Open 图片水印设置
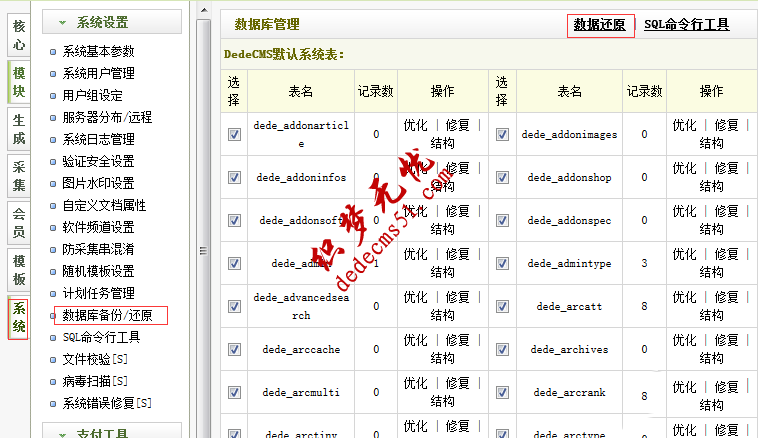758x438 pixels. (98, 183)
